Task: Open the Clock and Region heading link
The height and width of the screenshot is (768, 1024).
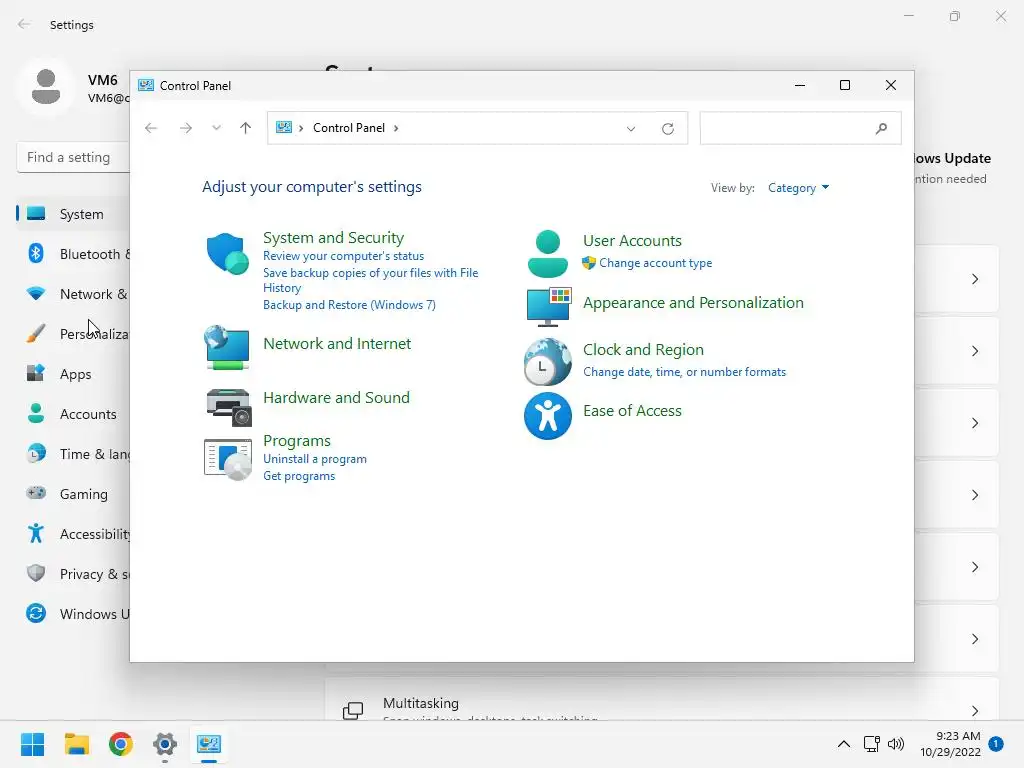Action: point(643,350)
